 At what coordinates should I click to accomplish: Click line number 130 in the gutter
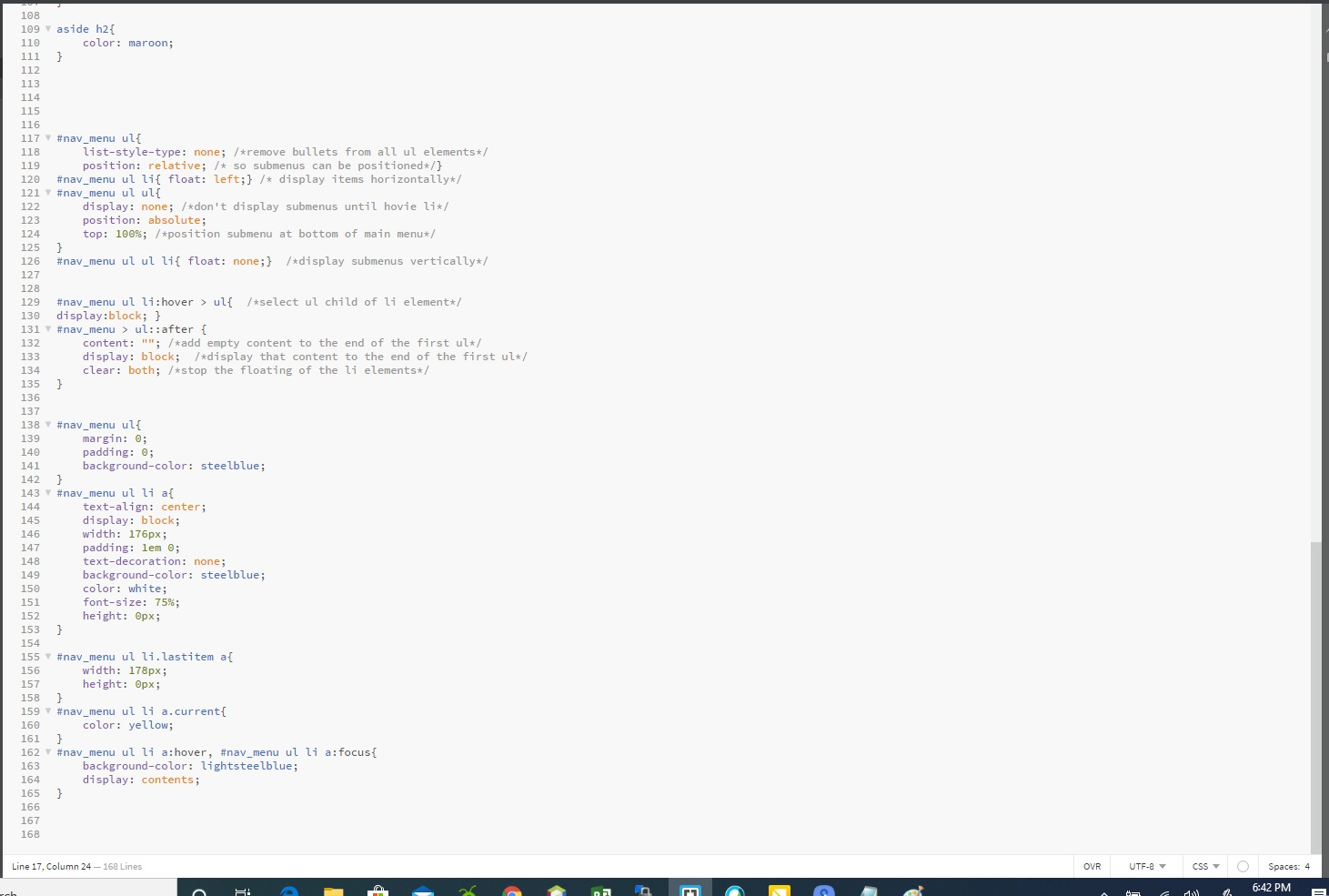30,316
